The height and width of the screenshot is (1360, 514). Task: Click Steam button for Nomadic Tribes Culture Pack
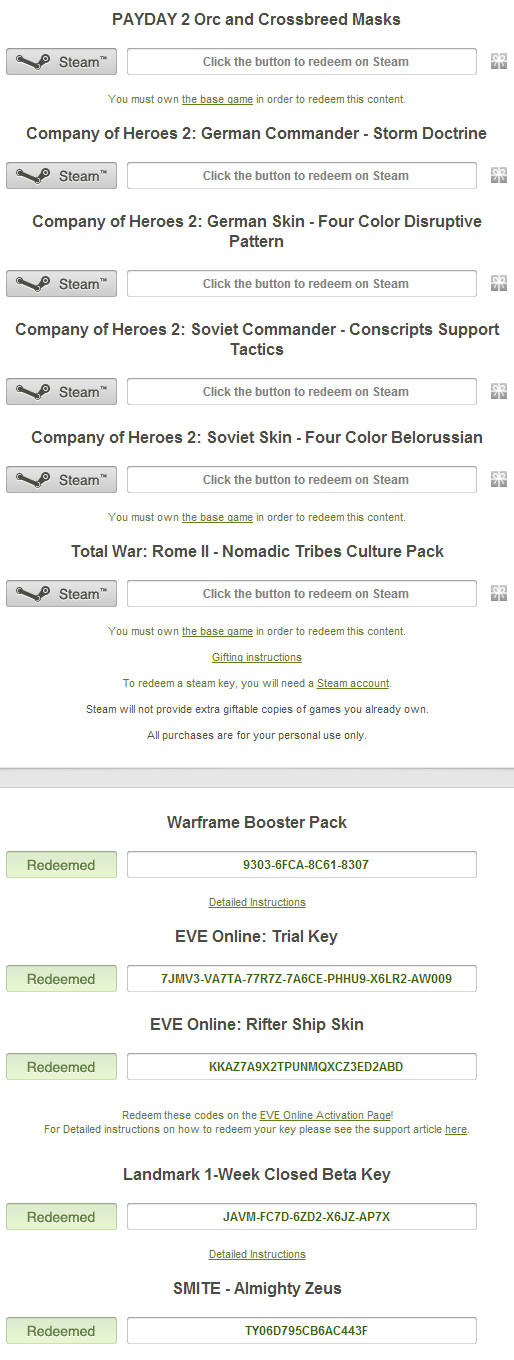(62, 594)
